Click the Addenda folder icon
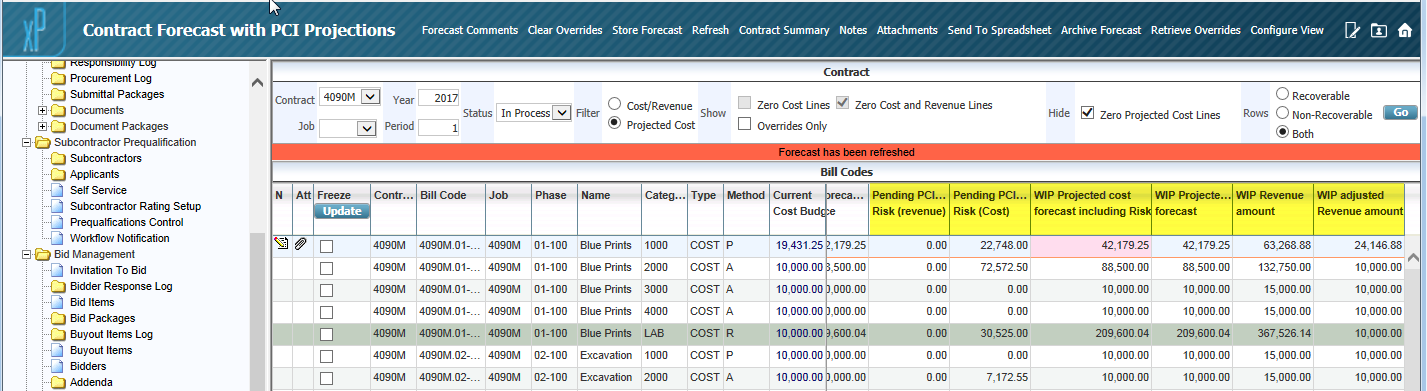The height and width of the screenshot is (391, 1427). click(x=58, y=382)
